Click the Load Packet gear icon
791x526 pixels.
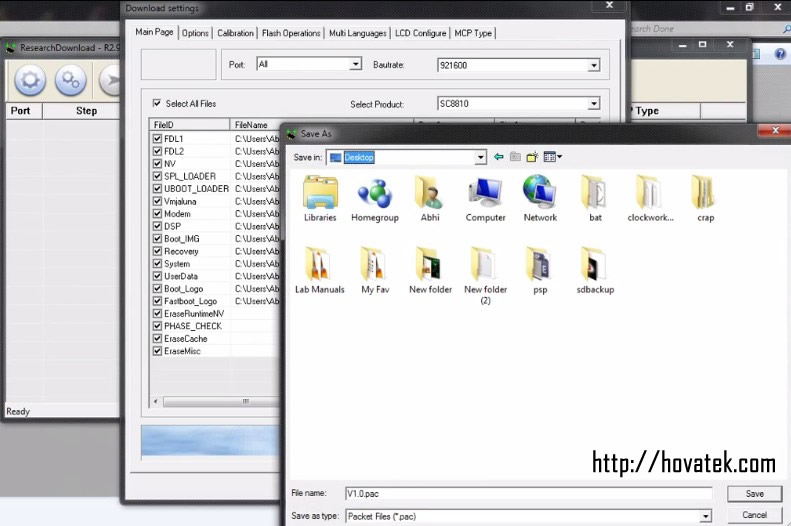[x=29, y=79]
